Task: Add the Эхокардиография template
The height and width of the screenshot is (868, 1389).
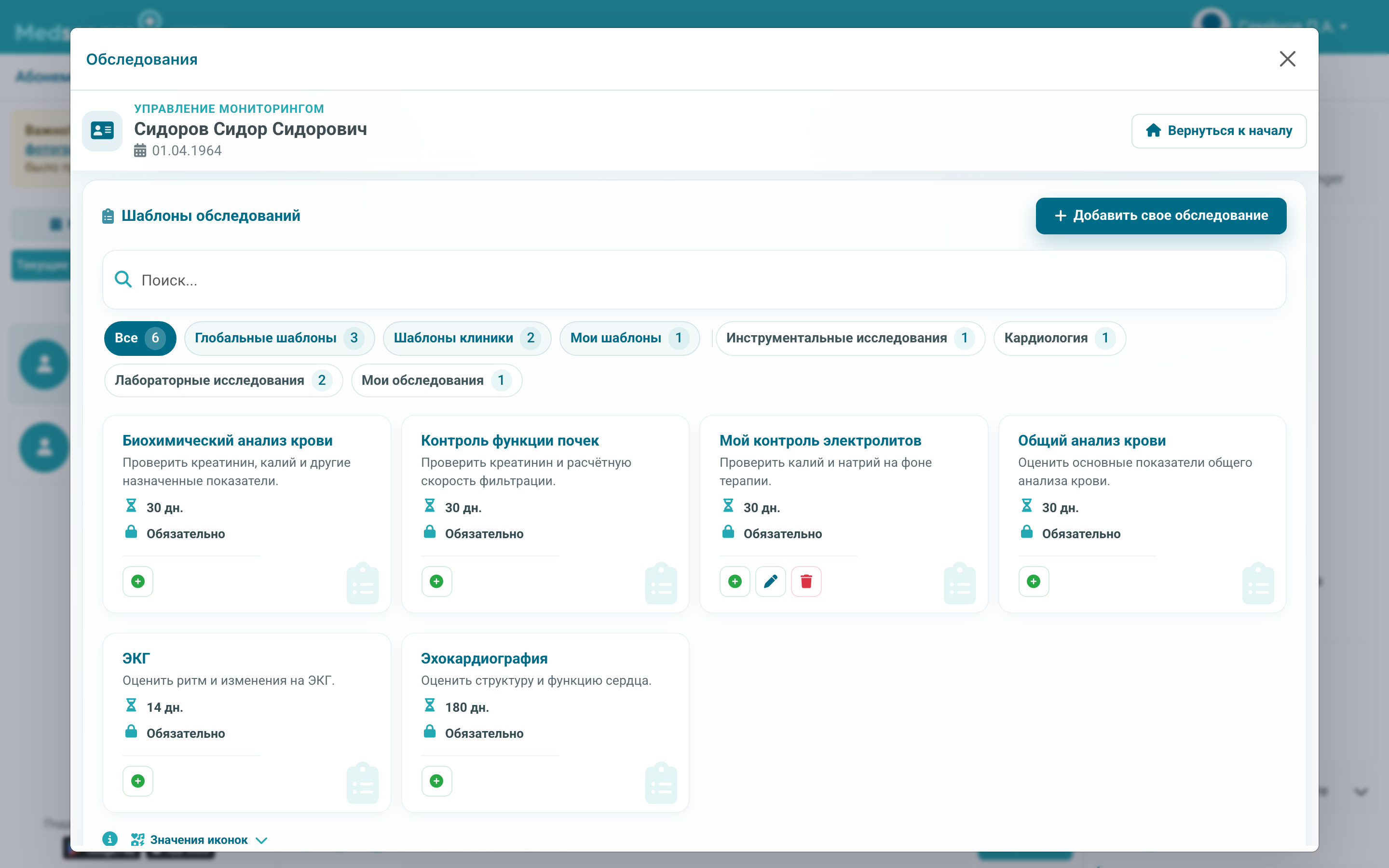Action: click(x=436, y=781)
